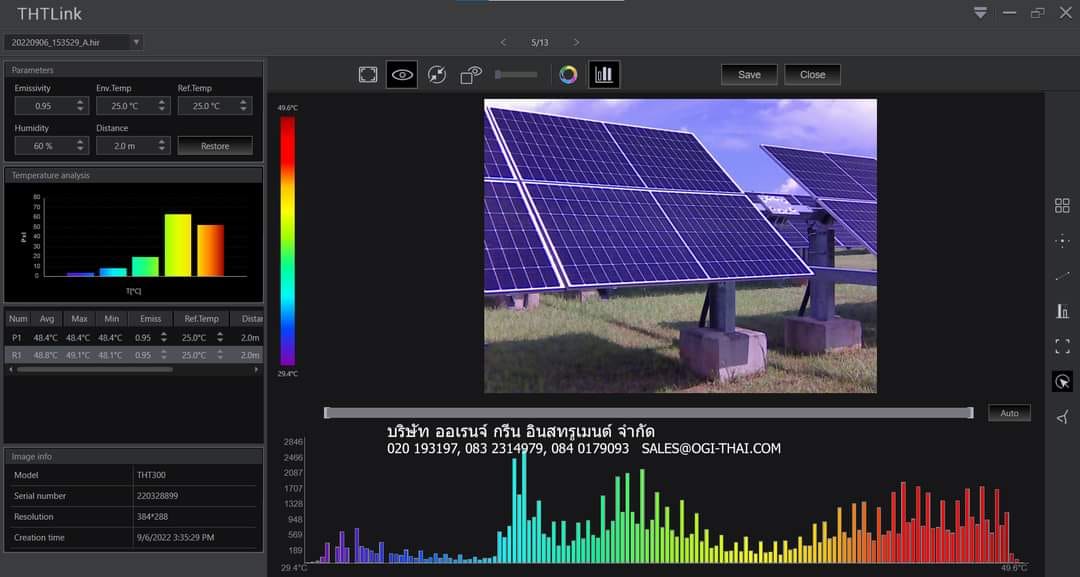Click the sidebar bar-chart analysis icon
1080x577 pixels.
click(1062, 311)
